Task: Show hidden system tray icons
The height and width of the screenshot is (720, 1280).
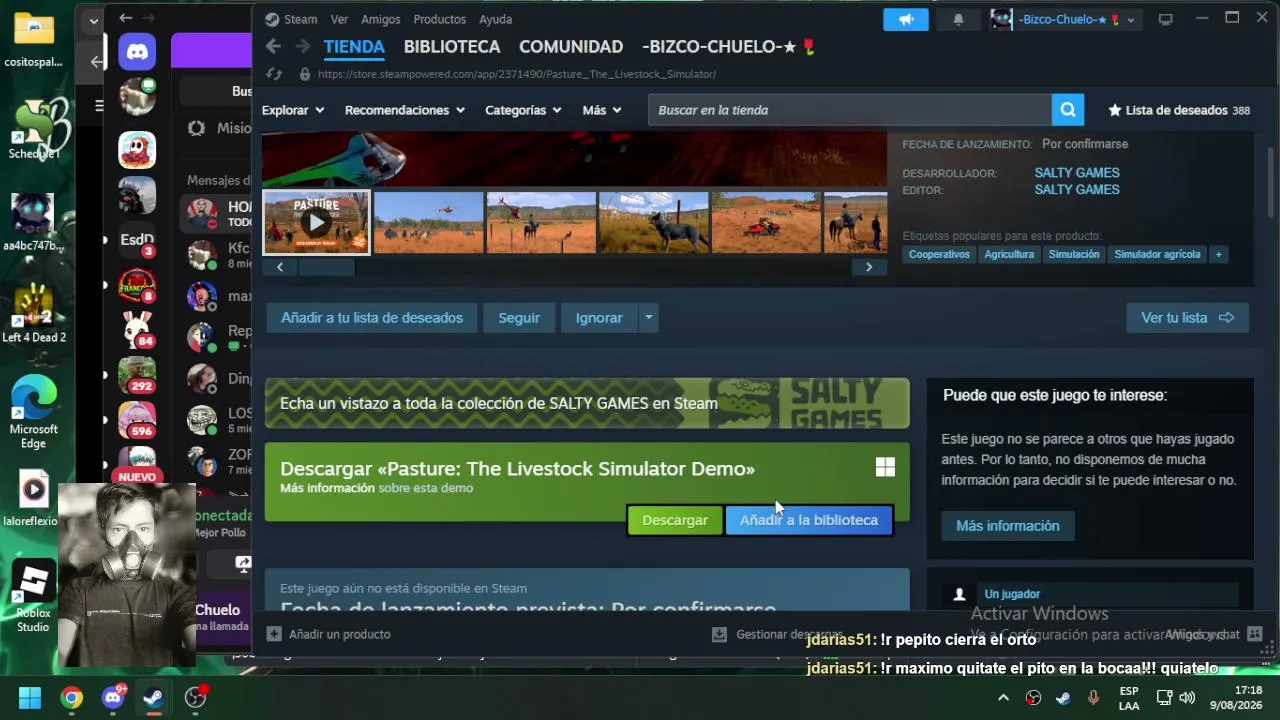Action: pos(1003,697)
